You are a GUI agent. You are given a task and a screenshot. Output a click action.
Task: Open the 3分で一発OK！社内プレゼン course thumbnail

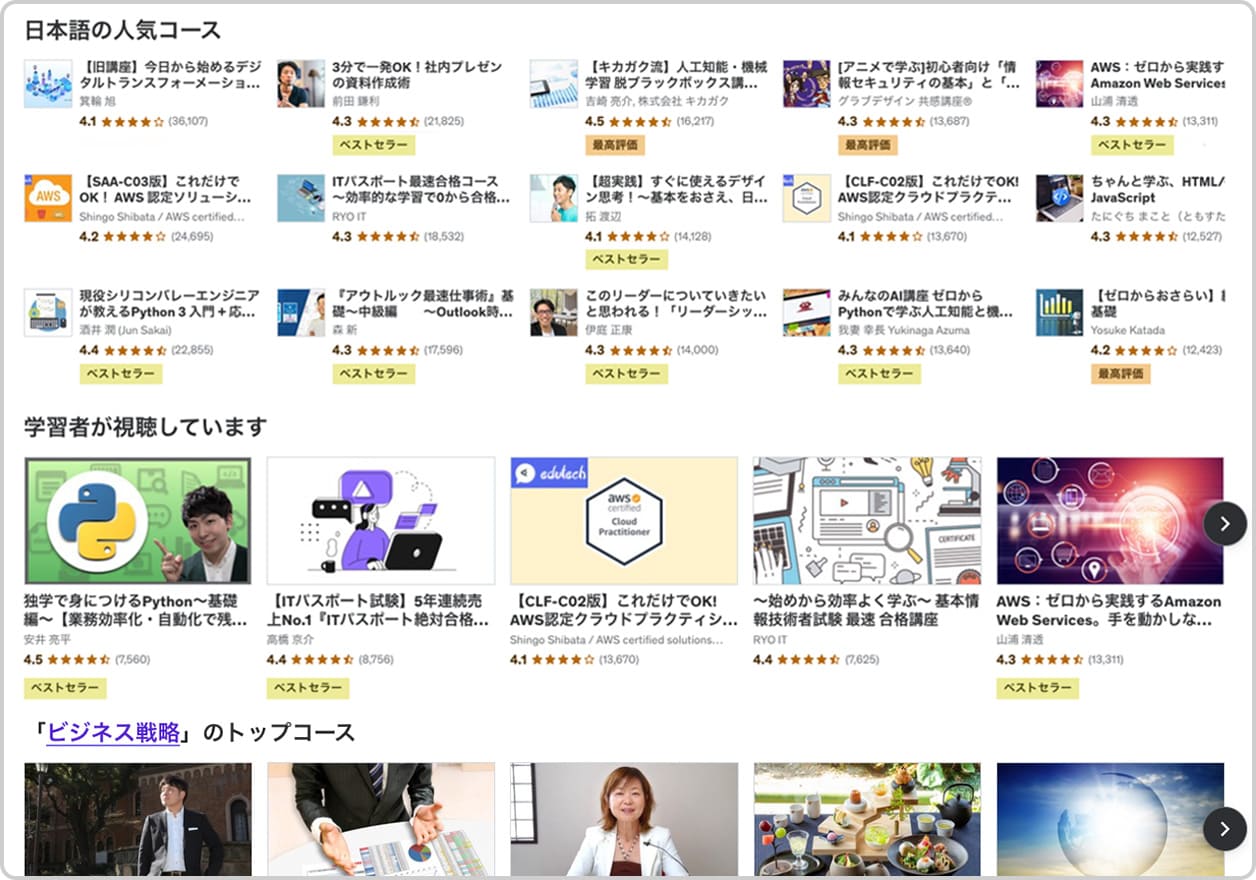click(x=301, y=83)
